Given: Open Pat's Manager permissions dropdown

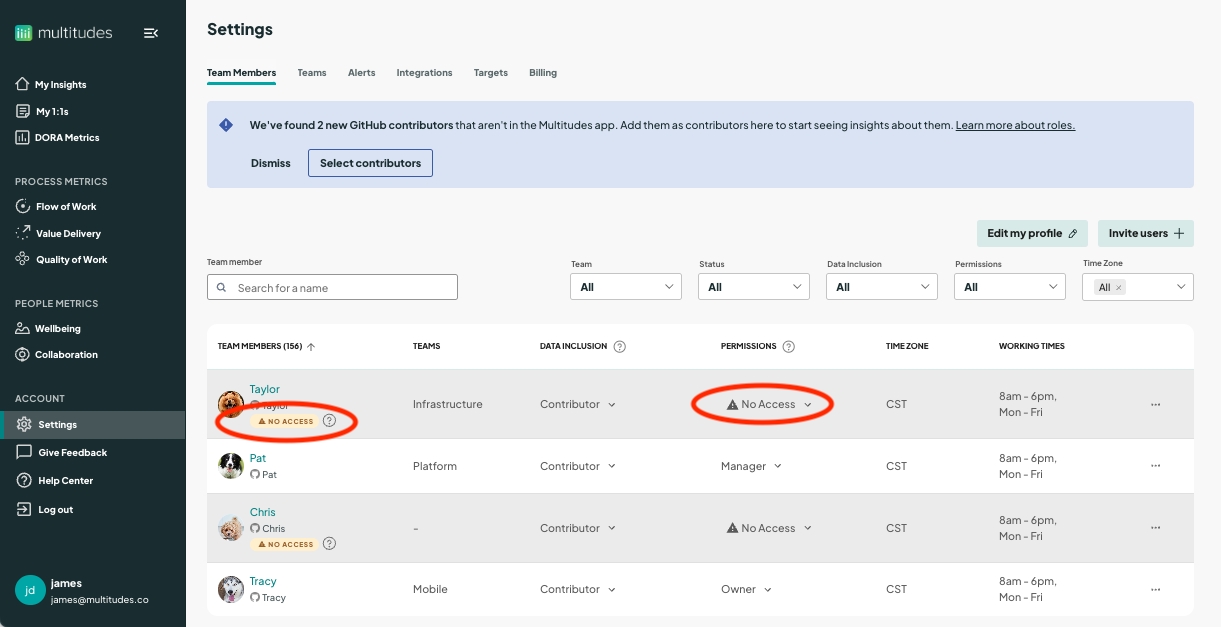Looking at the screenshot, I should pos(751,466).
